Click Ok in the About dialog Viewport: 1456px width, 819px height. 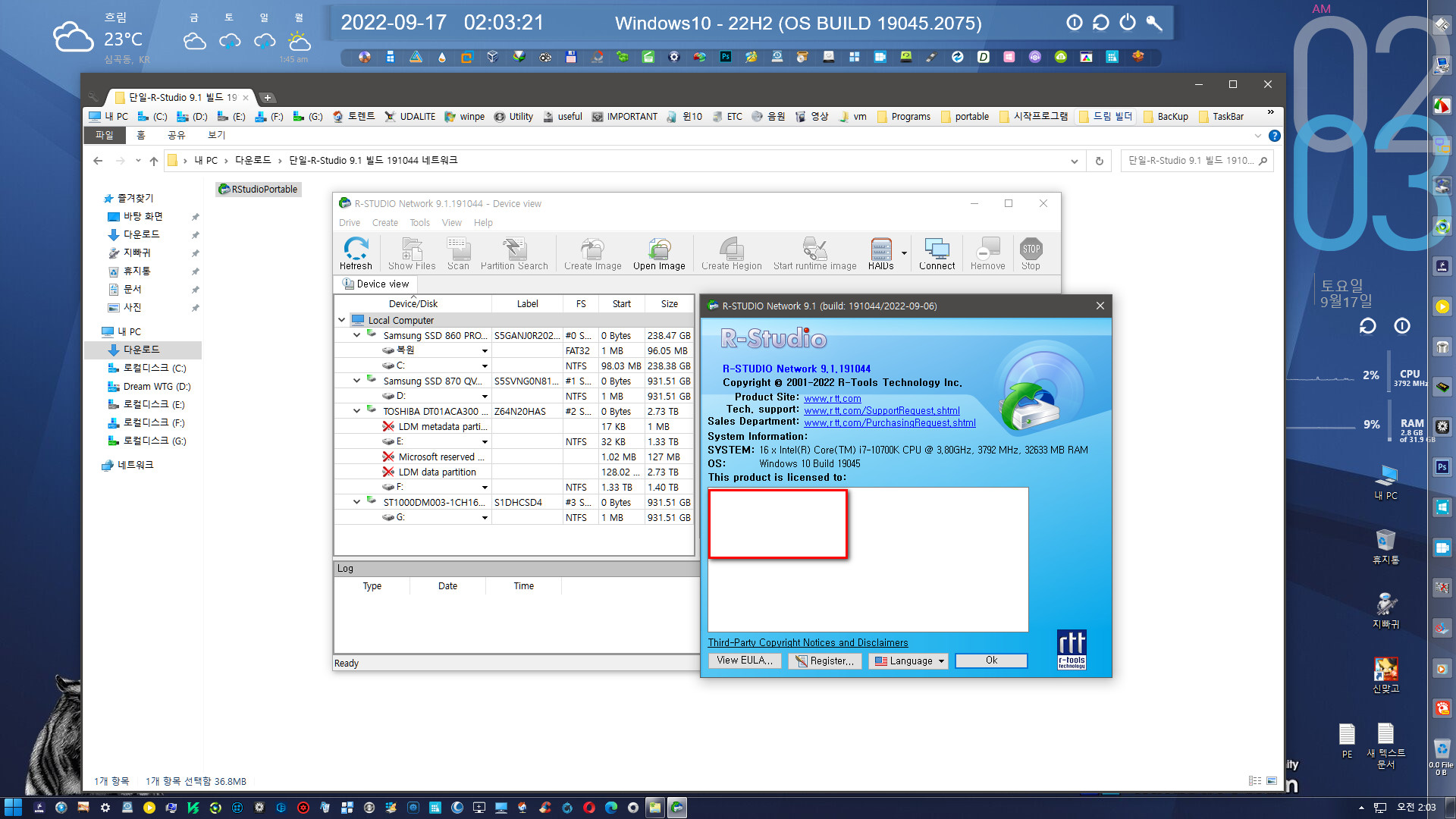991,661
